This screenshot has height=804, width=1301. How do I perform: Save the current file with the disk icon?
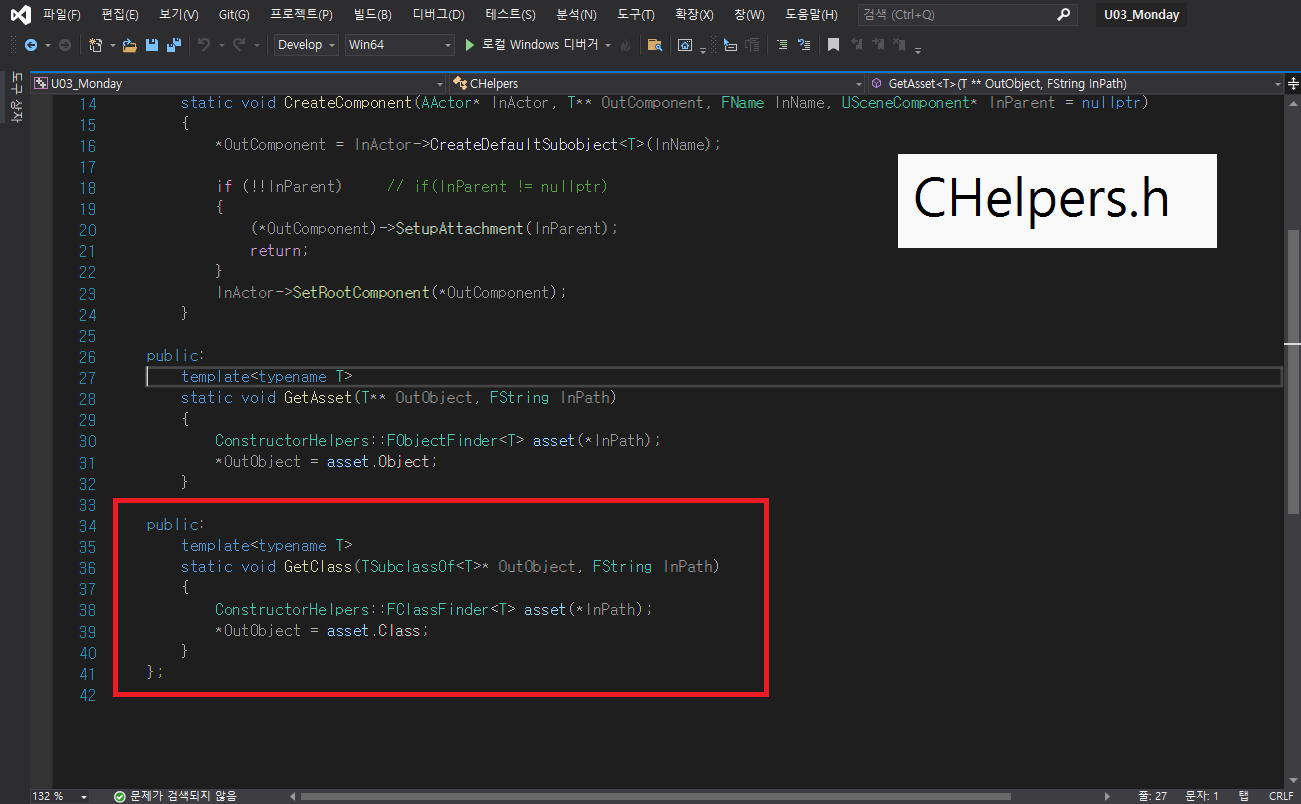coord(152,45)
